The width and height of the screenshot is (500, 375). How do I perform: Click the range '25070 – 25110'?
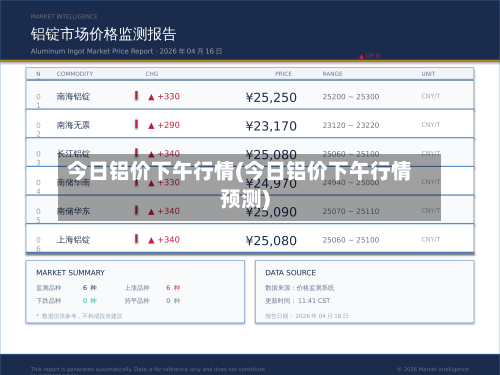click(x=351, y=211)
